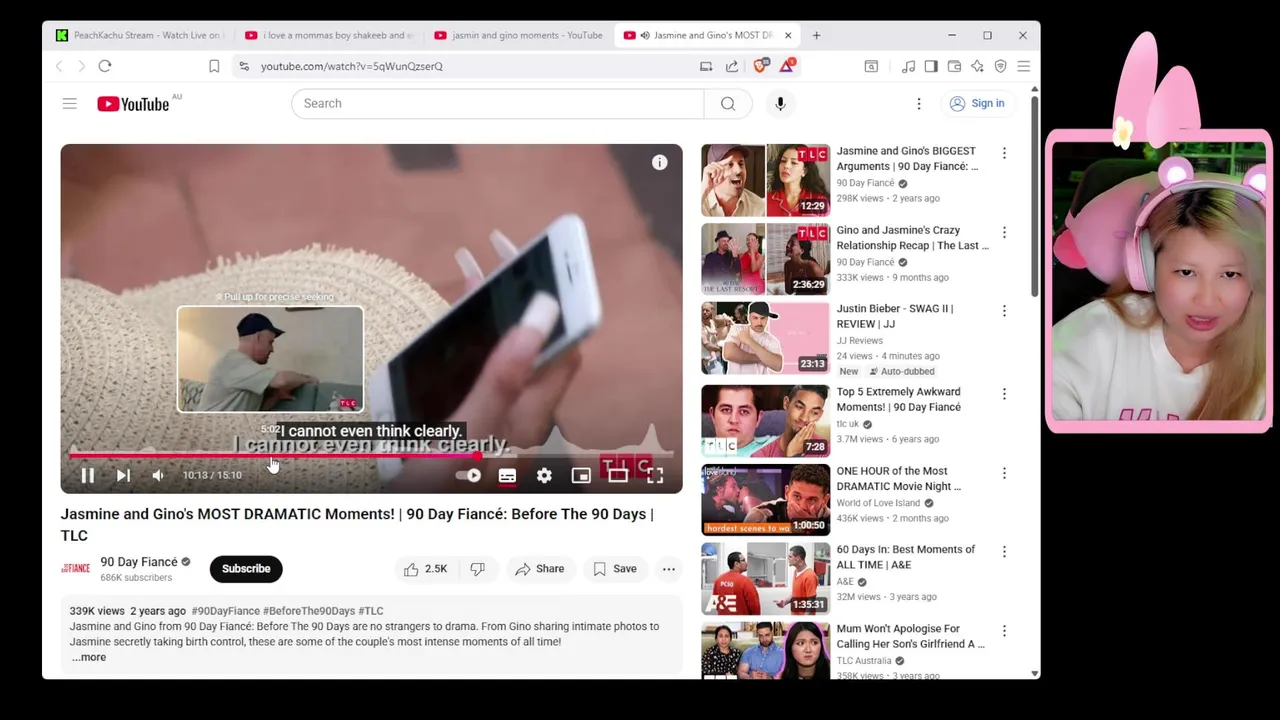Switch to "jasmin and gino moments" tab
The width and height of the screenshot is (1280, 720).
[x=518, y=35]
